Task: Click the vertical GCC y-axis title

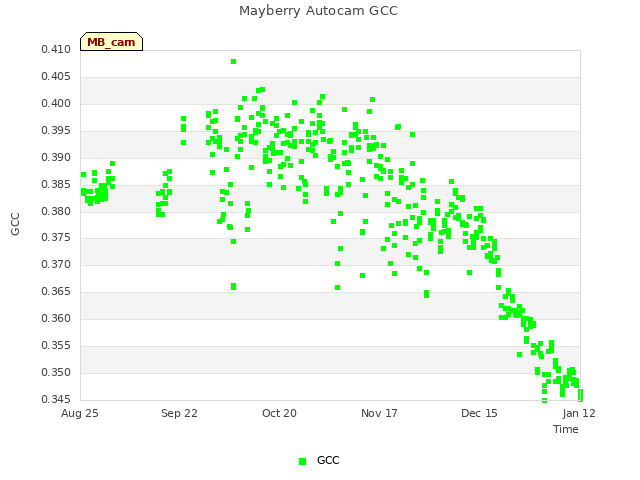Action: click(15, 224)
